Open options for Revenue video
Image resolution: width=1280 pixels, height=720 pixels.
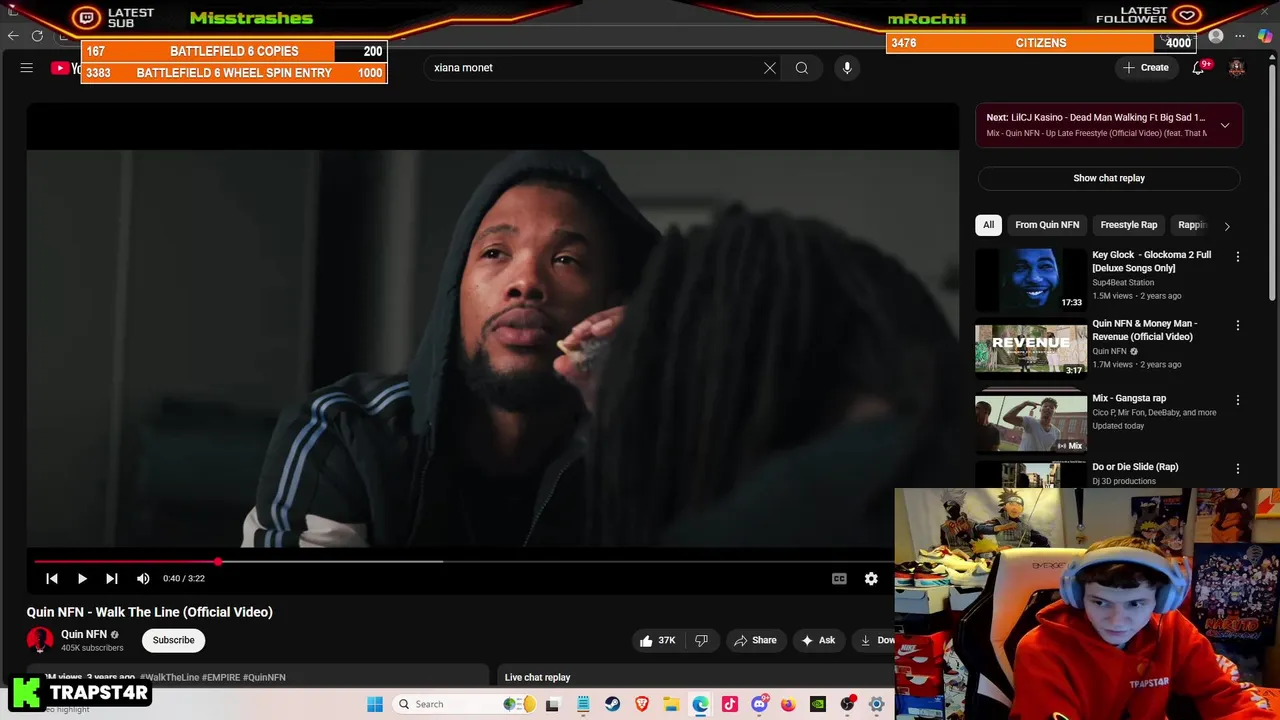pos(1238,326)
